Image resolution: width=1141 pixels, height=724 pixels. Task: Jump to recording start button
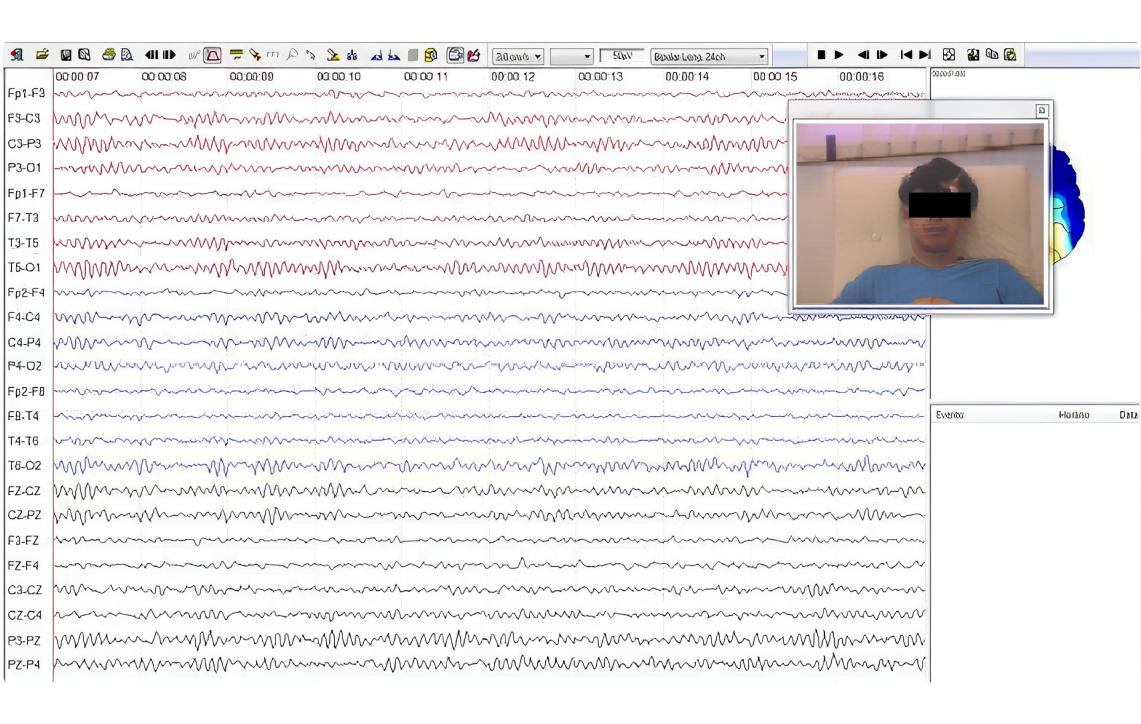click(906, 55)
